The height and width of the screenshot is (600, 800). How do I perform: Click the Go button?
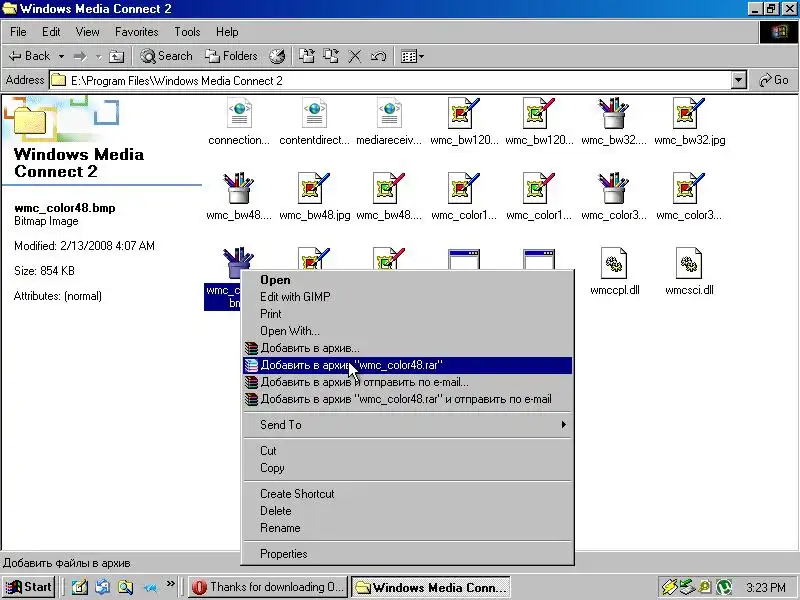point(774,81)
